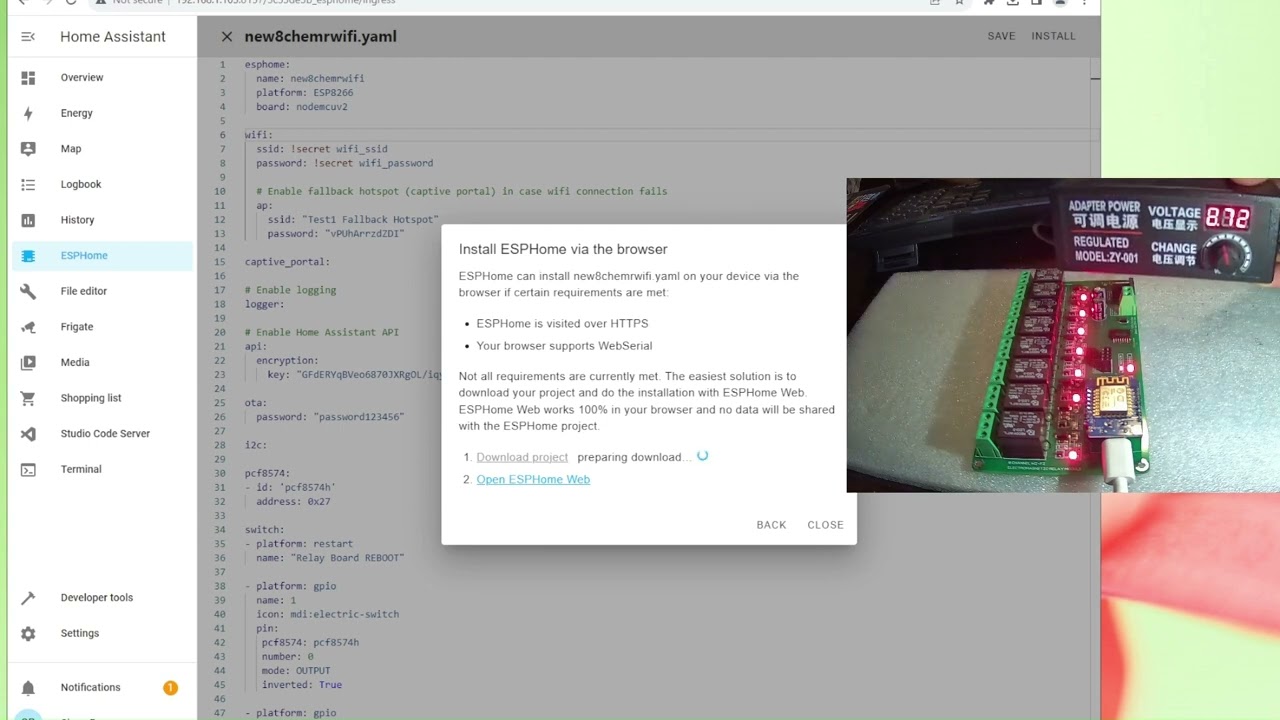The height and width of the screenshot is (720, 1280).
Task: Open the Developer tools hammer icon
Action: [28, 598]
